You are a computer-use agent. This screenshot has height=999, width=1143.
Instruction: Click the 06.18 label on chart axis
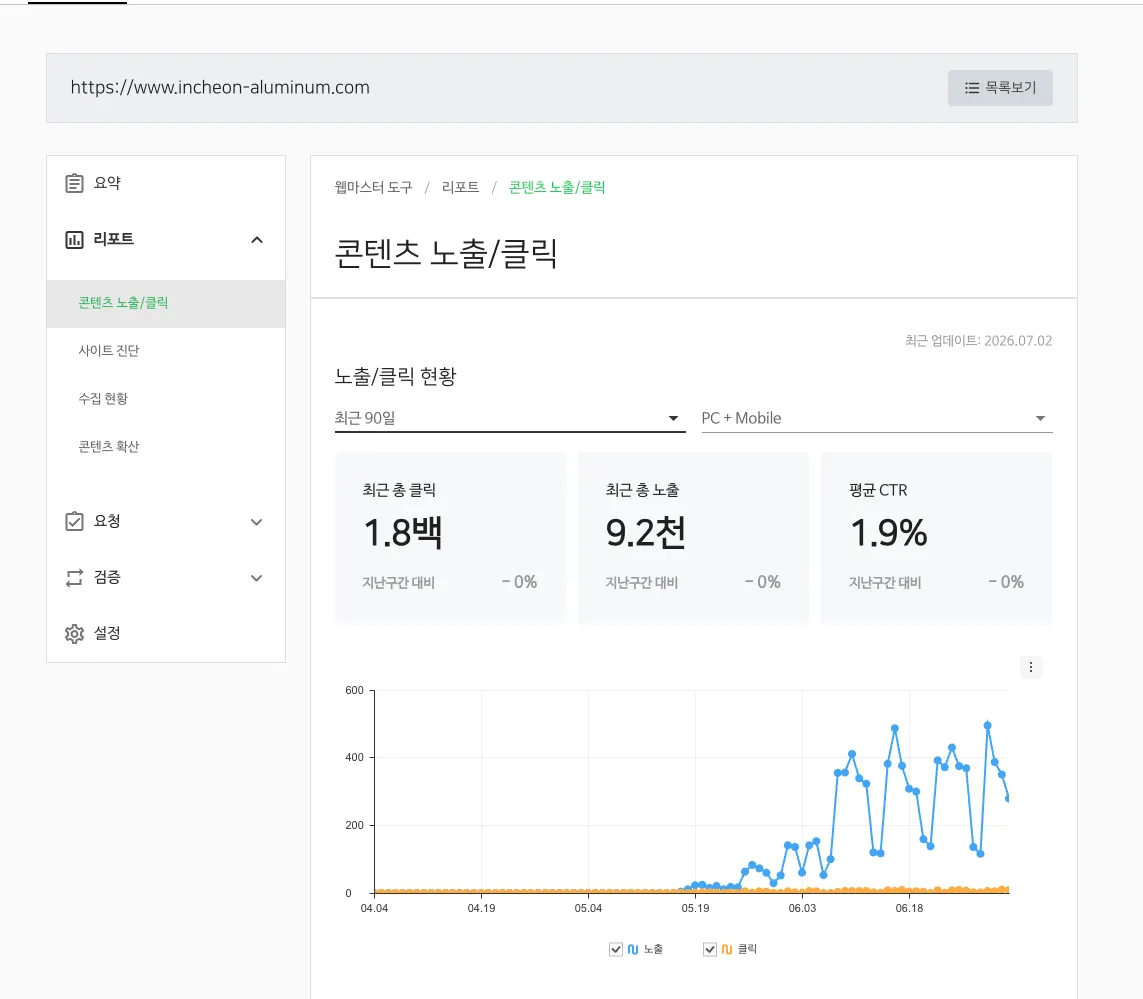click(x=909, y=909)
